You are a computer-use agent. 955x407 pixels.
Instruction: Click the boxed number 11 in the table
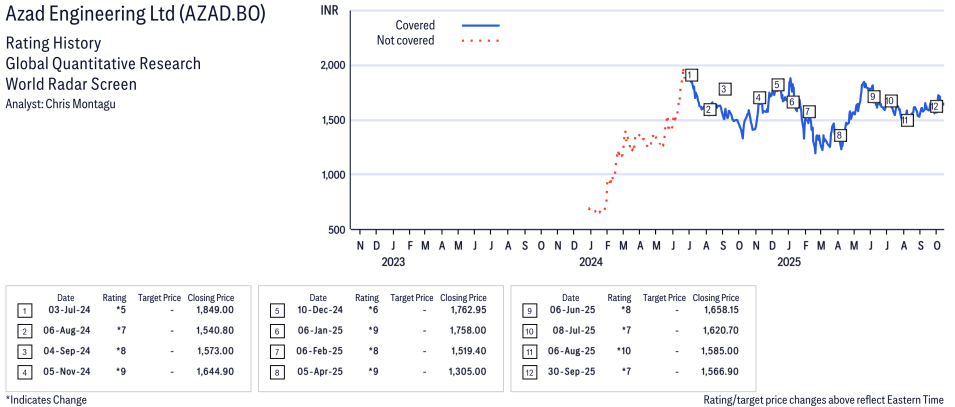(x=529, y=351)
